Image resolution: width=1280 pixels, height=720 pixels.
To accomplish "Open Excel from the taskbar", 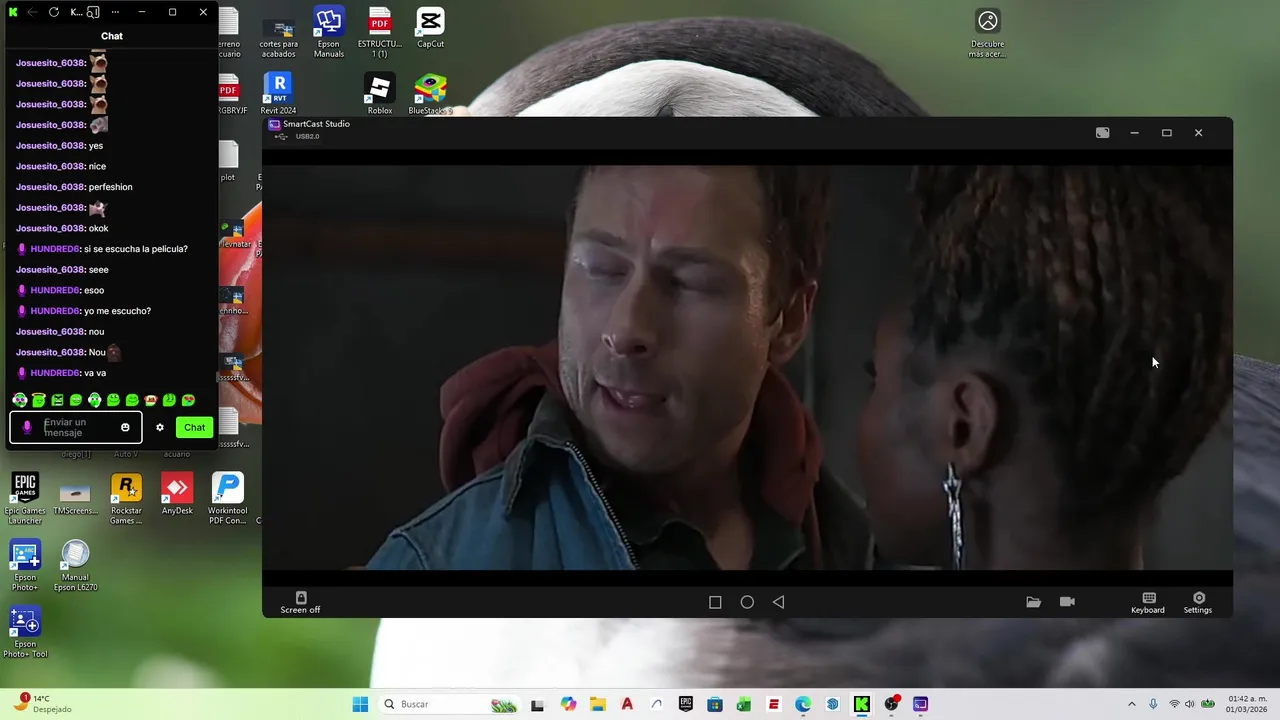I will pos(744,704).
